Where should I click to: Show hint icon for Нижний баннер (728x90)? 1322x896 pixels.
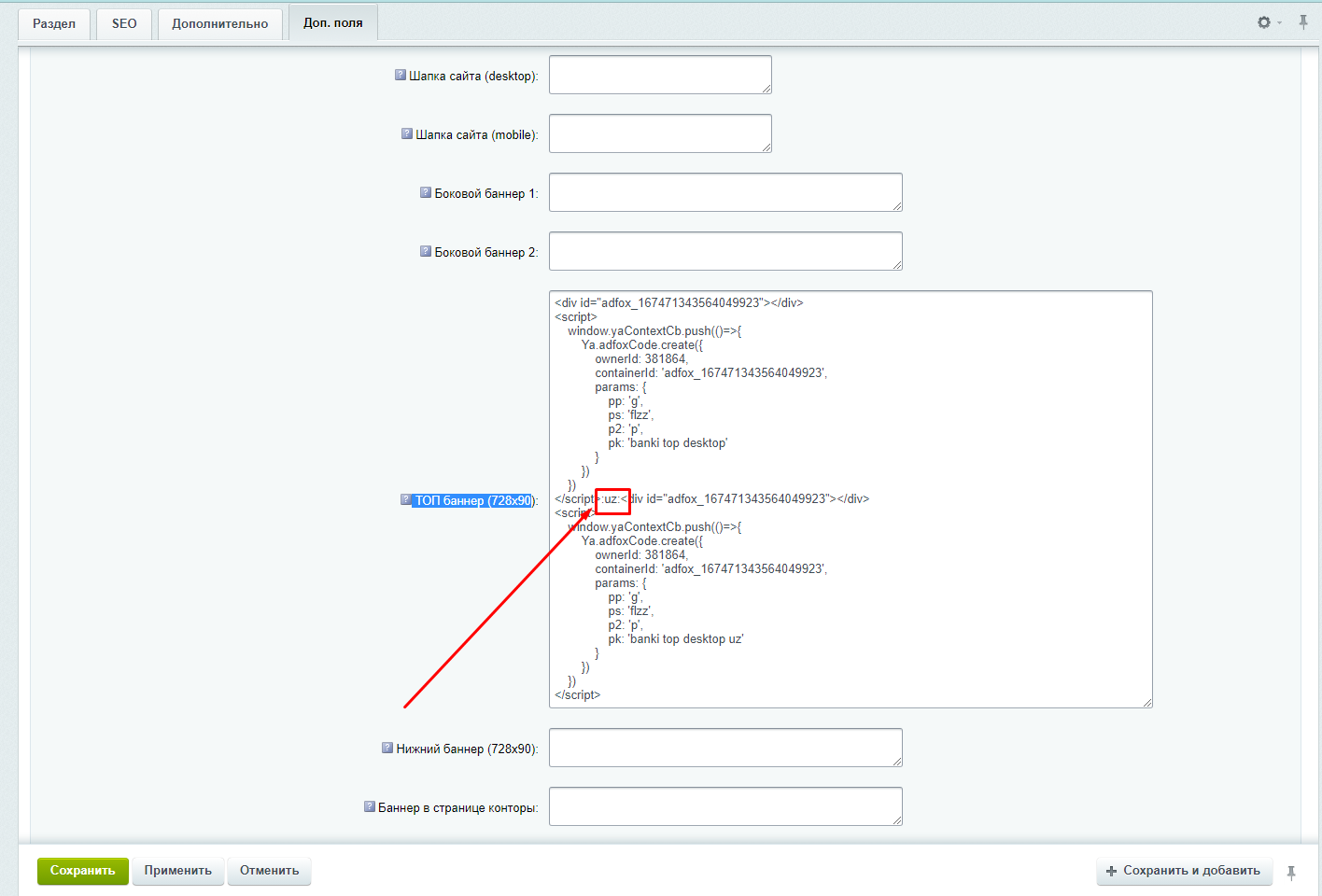[387, 748]
